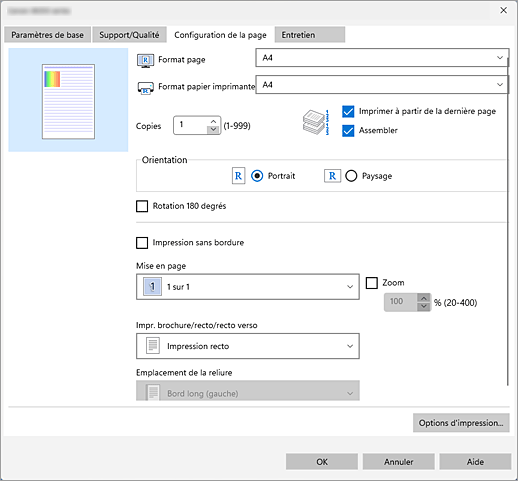Click the Copies number field
Viewport: 518px width, 481px height.
[191, 125]
